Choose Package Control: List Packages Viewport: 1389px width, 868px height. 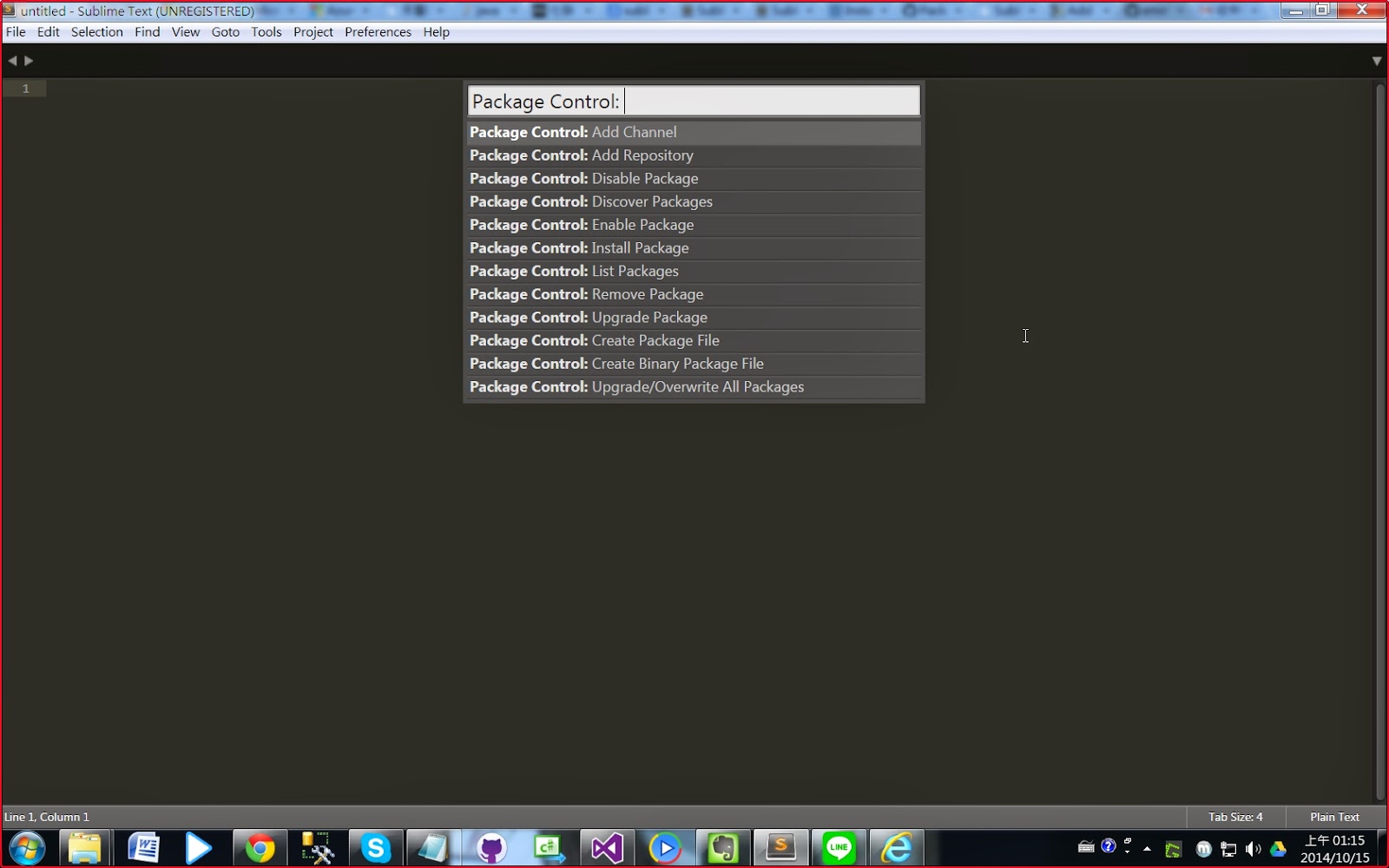[x=694, y=271]
